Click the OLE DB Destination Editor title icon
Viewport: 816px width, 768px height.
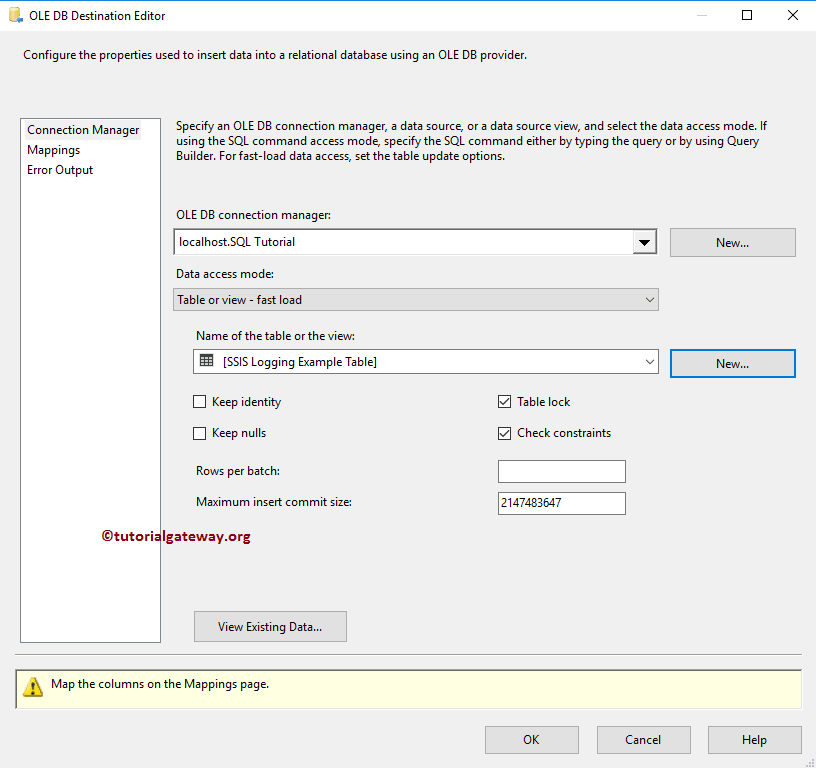[x=15, y=15]
